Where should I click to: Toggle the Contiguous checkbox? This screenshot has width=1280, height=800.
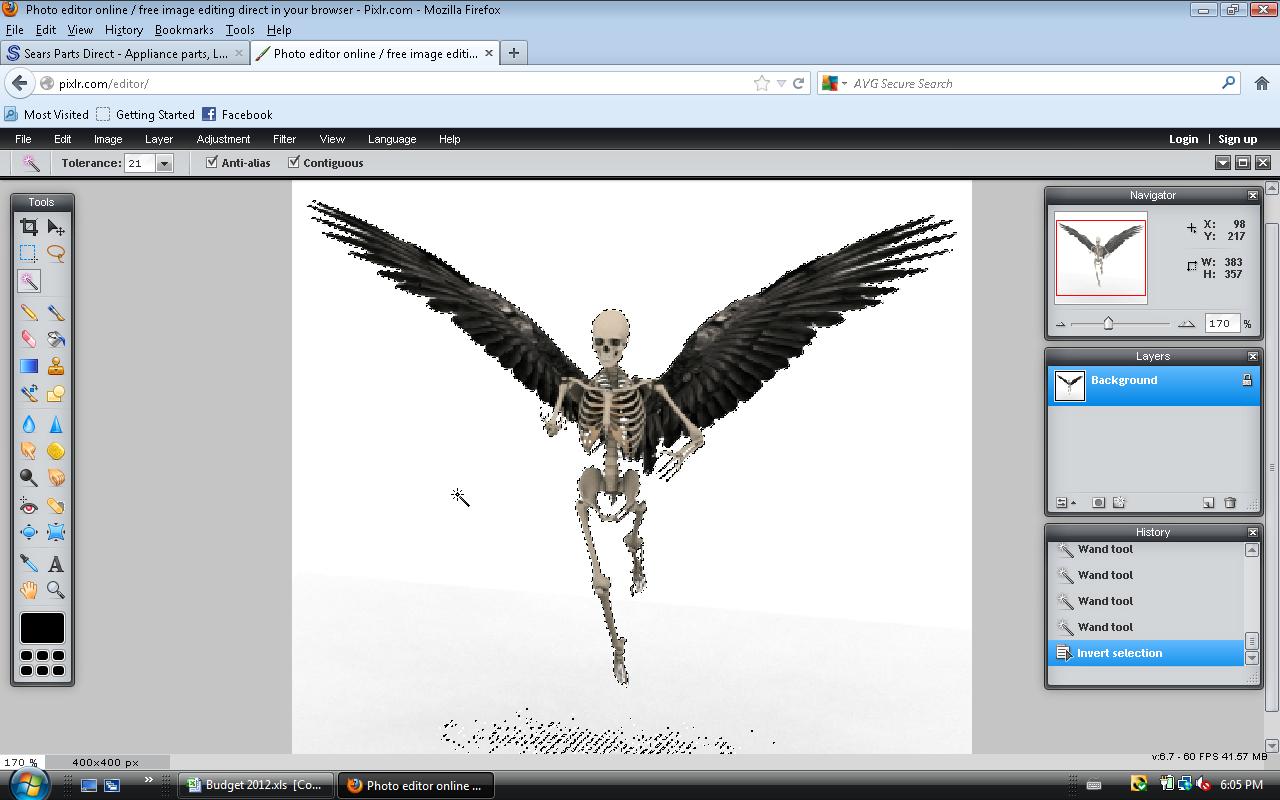[294, 162]
